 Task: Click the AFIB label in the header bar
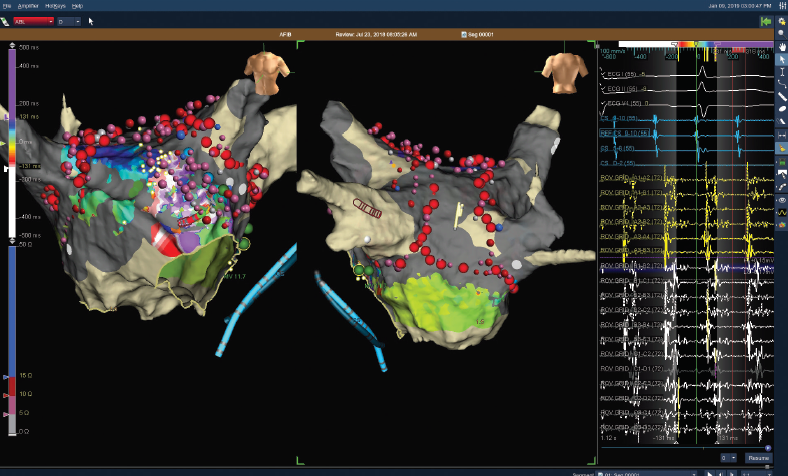pyautogui.click(x=285, y=35)
